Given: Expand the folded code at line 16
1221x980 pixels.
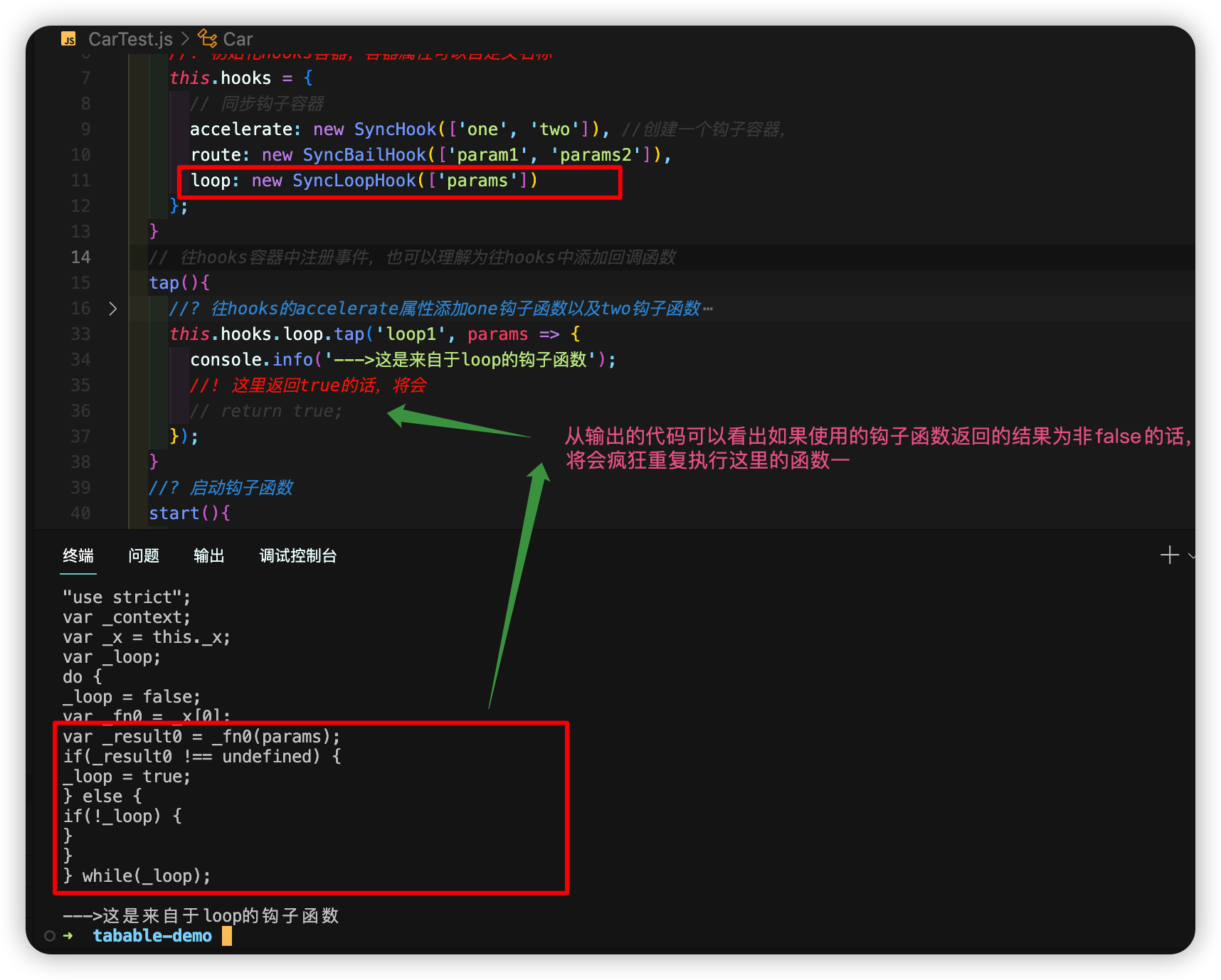Looking at the screenshot, I should point(112,308).
